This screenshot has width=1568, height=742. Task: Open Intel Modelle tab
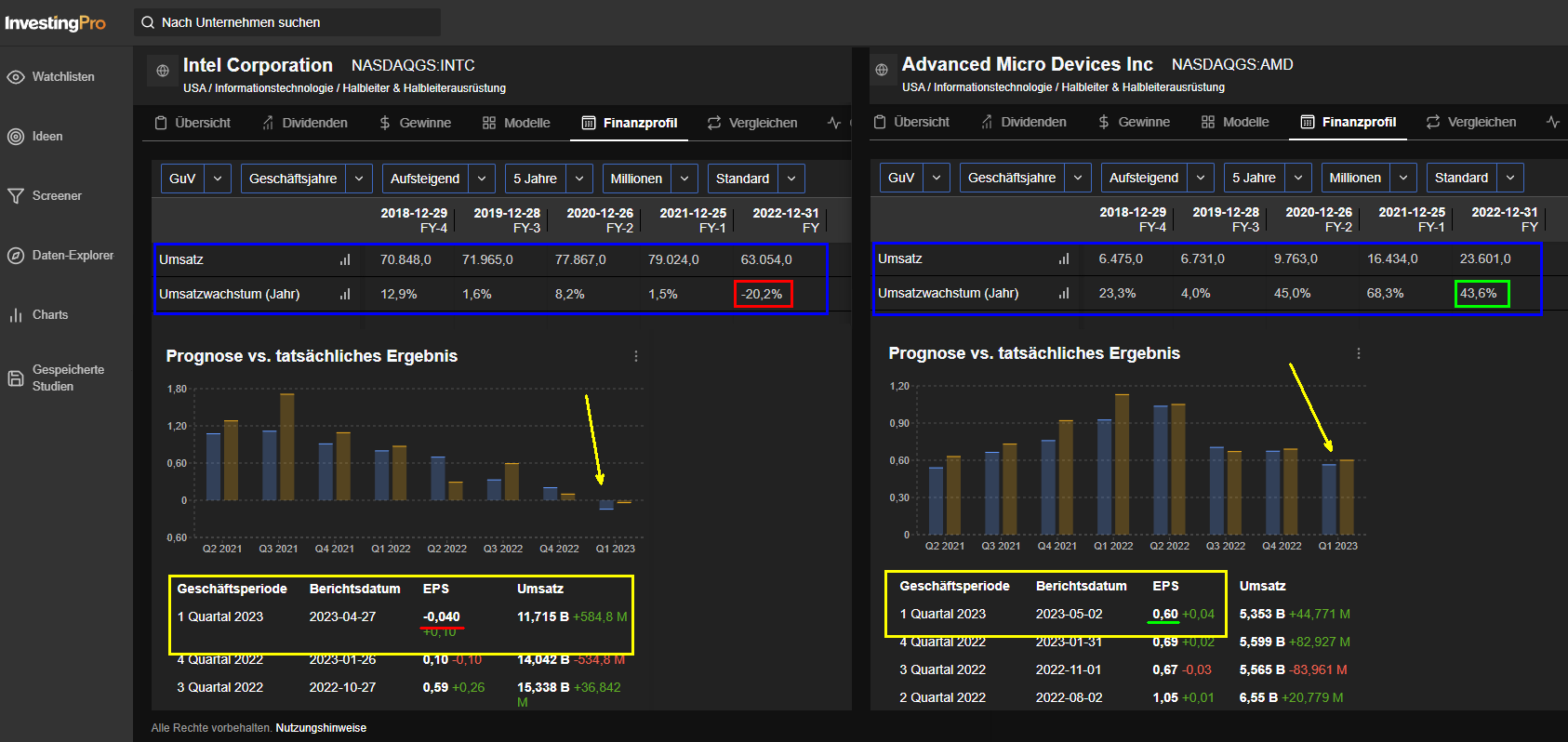[x=516, y=123]
